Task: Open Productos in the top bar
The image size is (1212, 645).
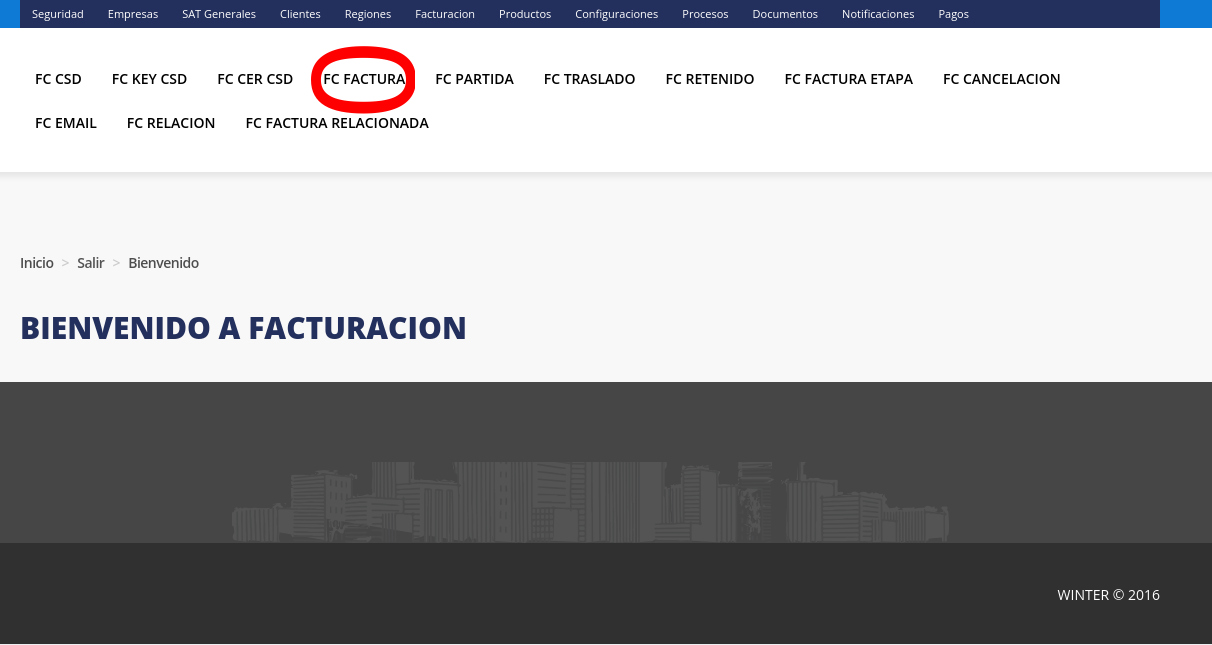Action: [525, 14]
